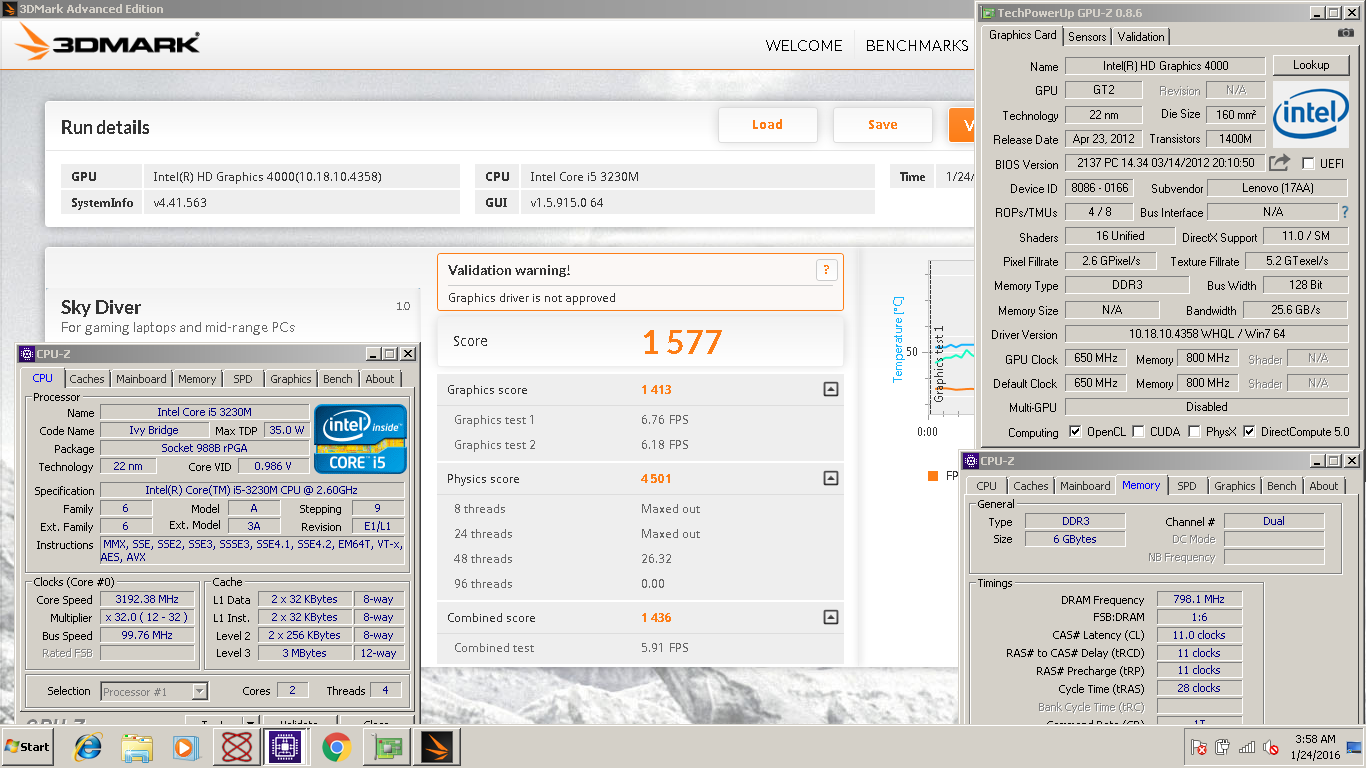The width and height of the screenshot is (1366, 768).
Task: Click the red atom-shaped taskbar icon
Action: coord(237,747)
